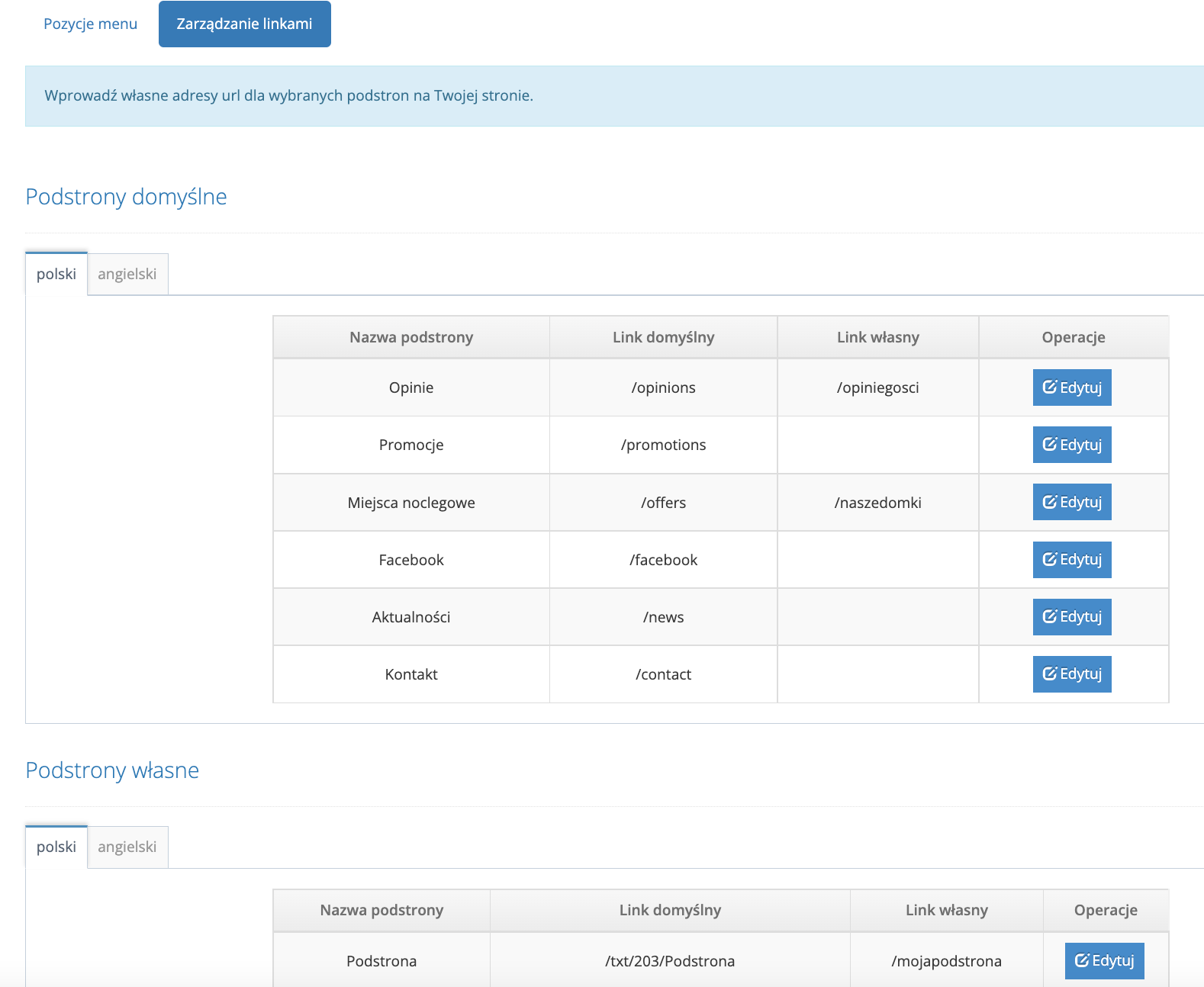
Task: Click the edit icon in Kontakt row
Action: [x=1050, y=674]
